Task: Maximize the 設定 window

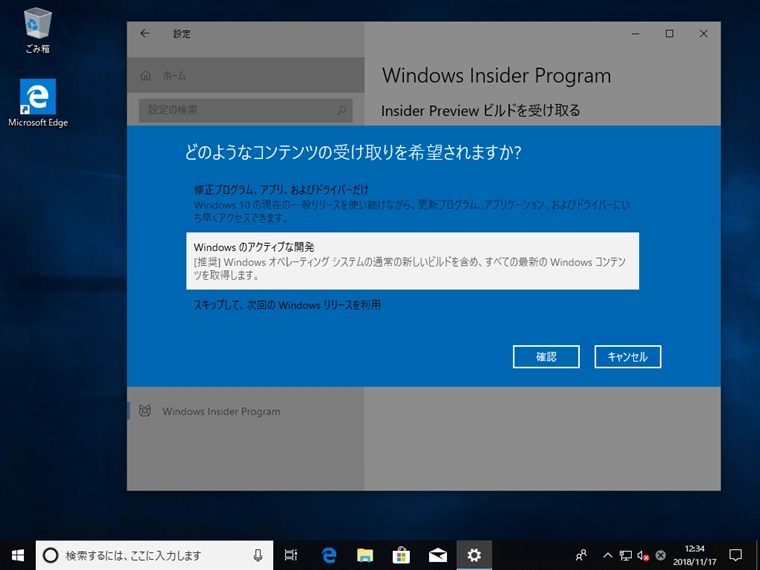Action: click(669, 33)
